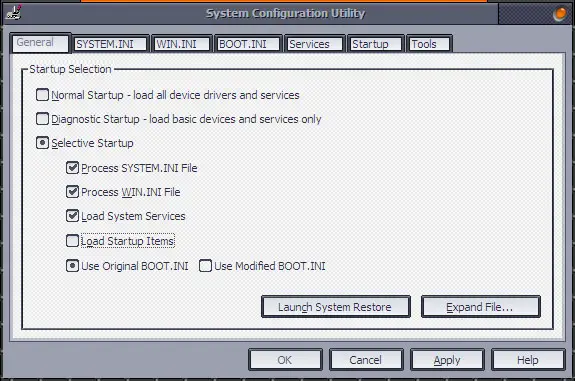Select Normal Startup option
Screen dimensions: 575x381
43,95
